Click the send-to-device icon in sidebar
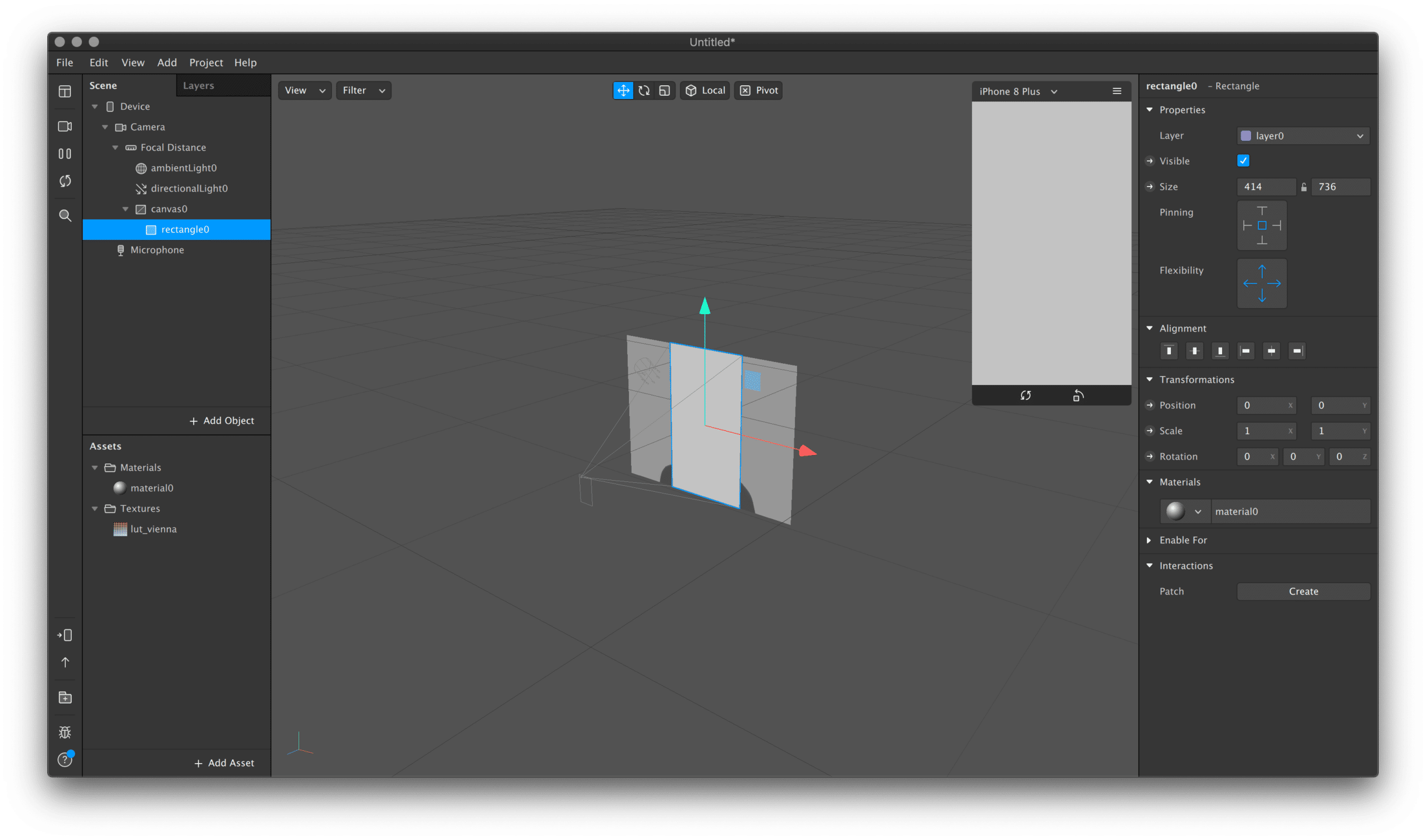The height and width of the screenshot is (840, 1426). 65,635
